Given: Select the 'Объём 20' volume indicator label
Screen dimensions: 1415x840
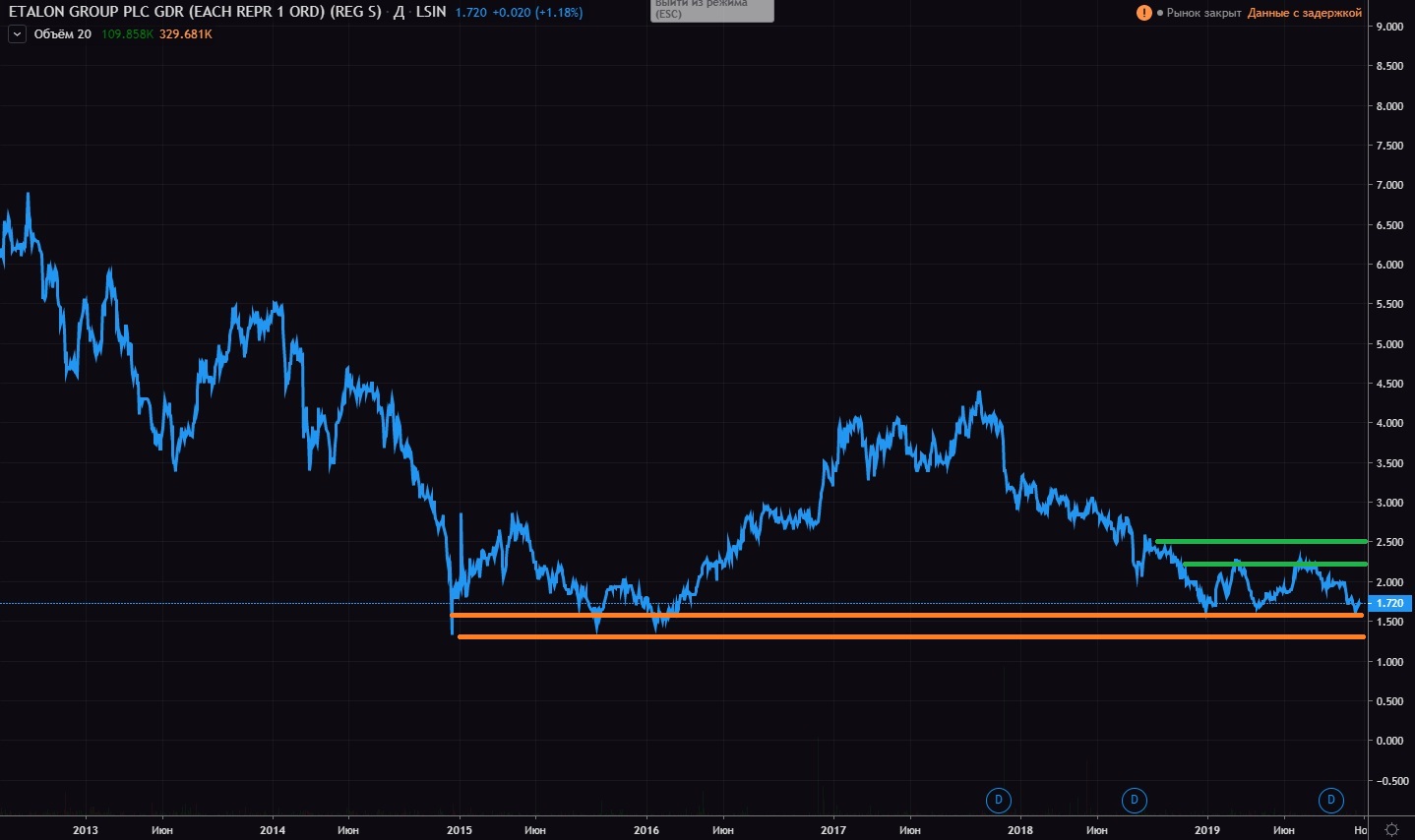Looking at the screenshot, I should (62, 34).
